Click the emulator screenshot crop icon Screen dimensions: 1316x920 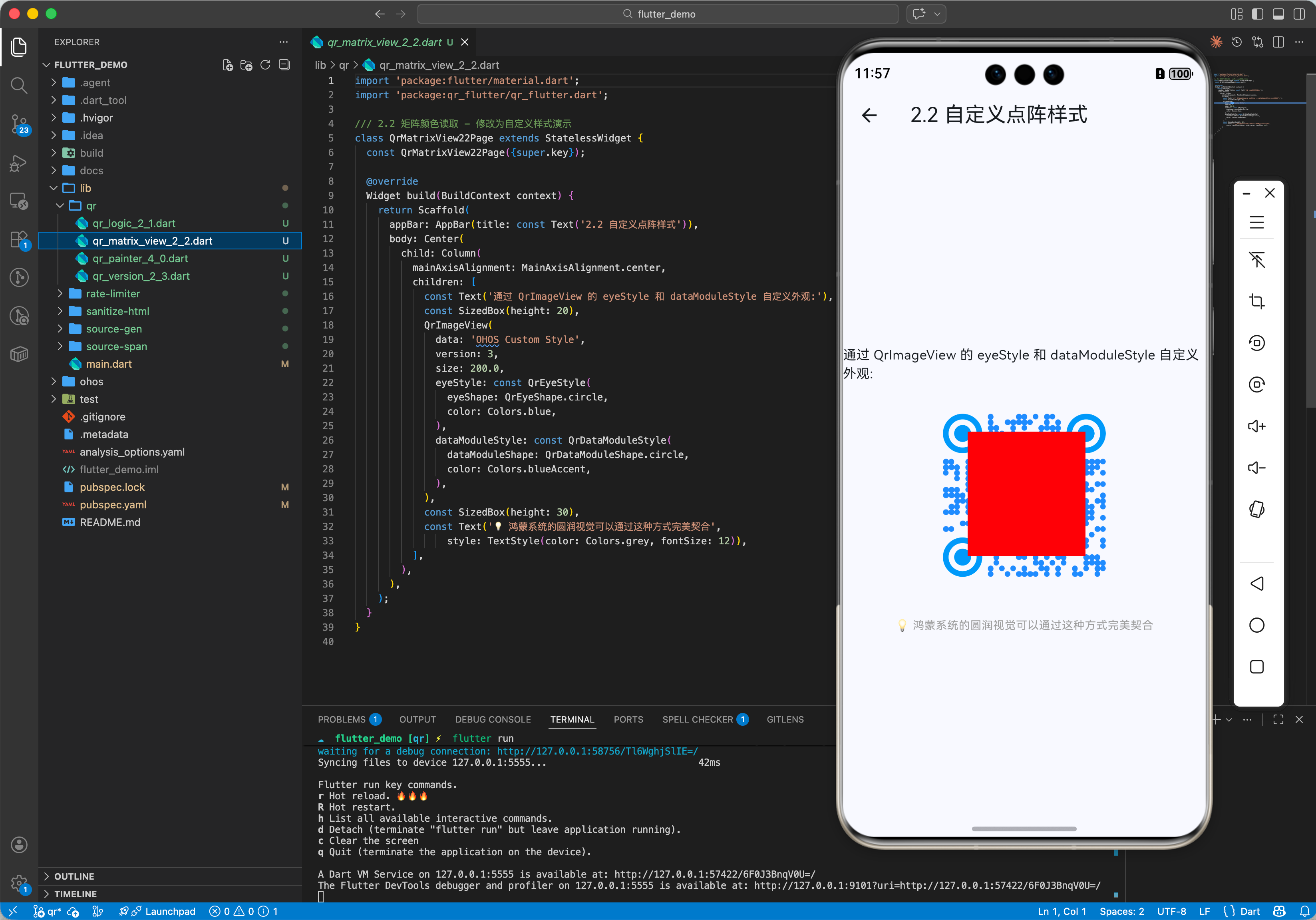1256,301
